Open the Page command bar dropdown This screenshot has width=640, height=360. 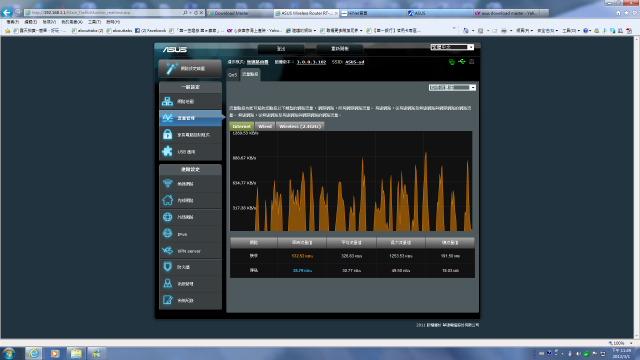[x=524, y=31]
